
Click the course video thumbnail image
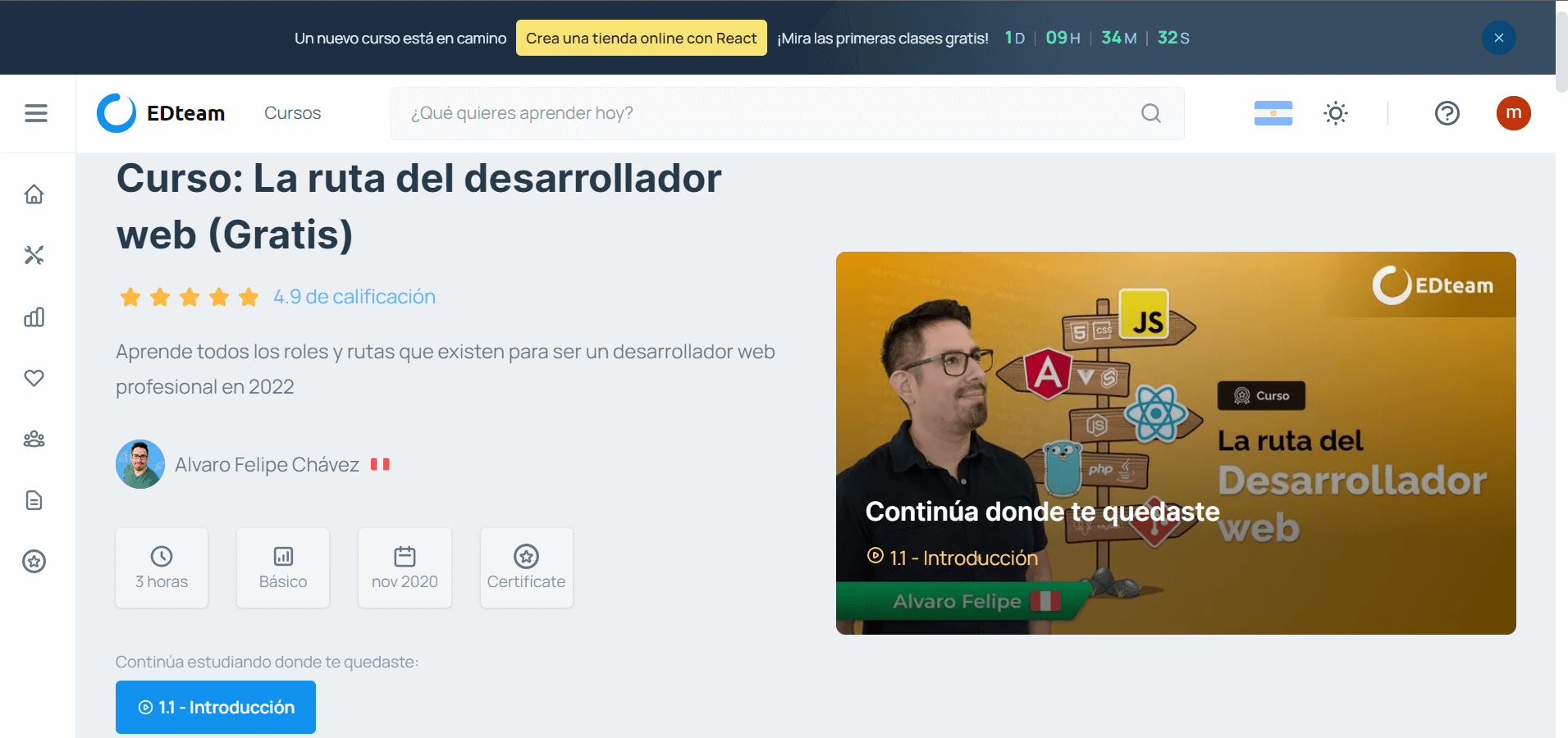(1176, 443)
